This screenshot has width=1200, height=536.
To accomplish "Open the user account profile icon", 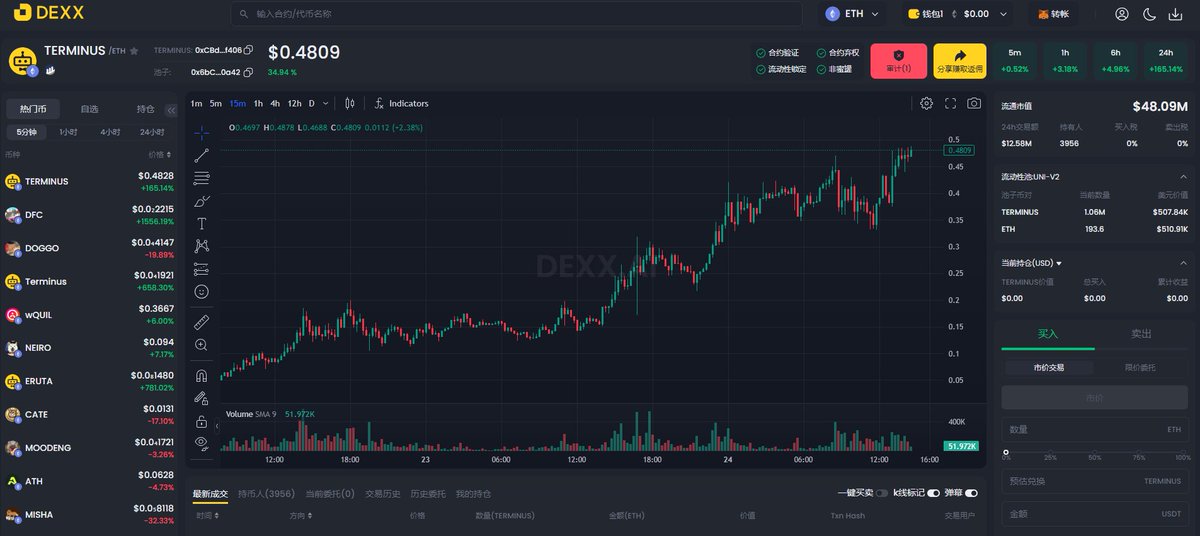I will coord(1122,14).
